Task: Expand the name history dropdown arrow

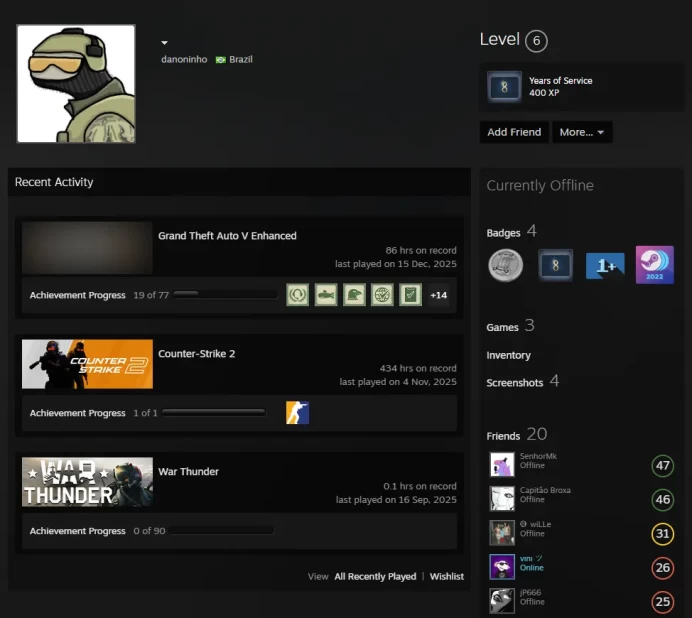Action: tap(164, 43)
